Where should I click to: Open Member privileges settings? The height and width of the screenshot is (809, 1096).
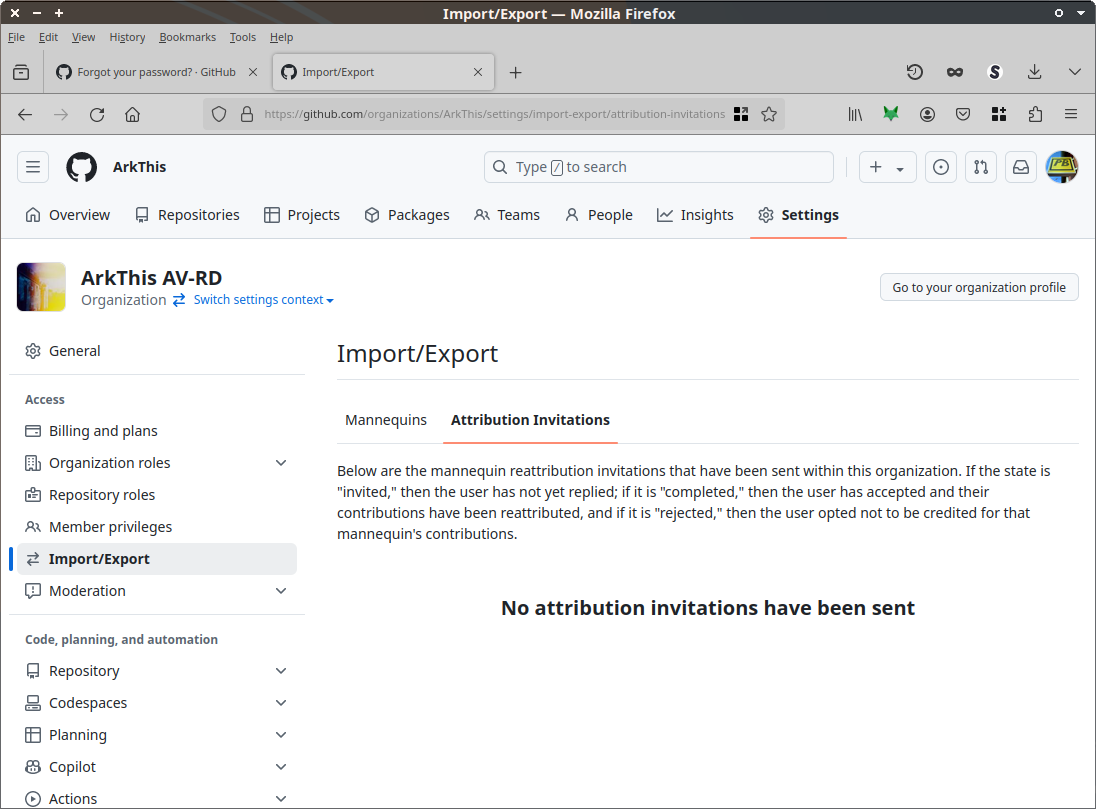[x=110, y=527]
